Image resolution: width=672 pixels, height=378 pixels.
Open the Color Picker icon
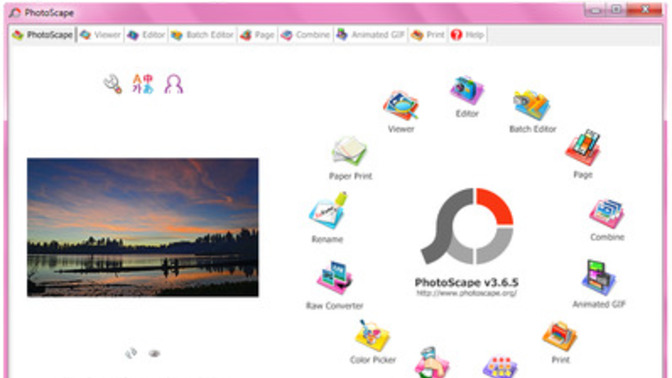click(372, 336)
